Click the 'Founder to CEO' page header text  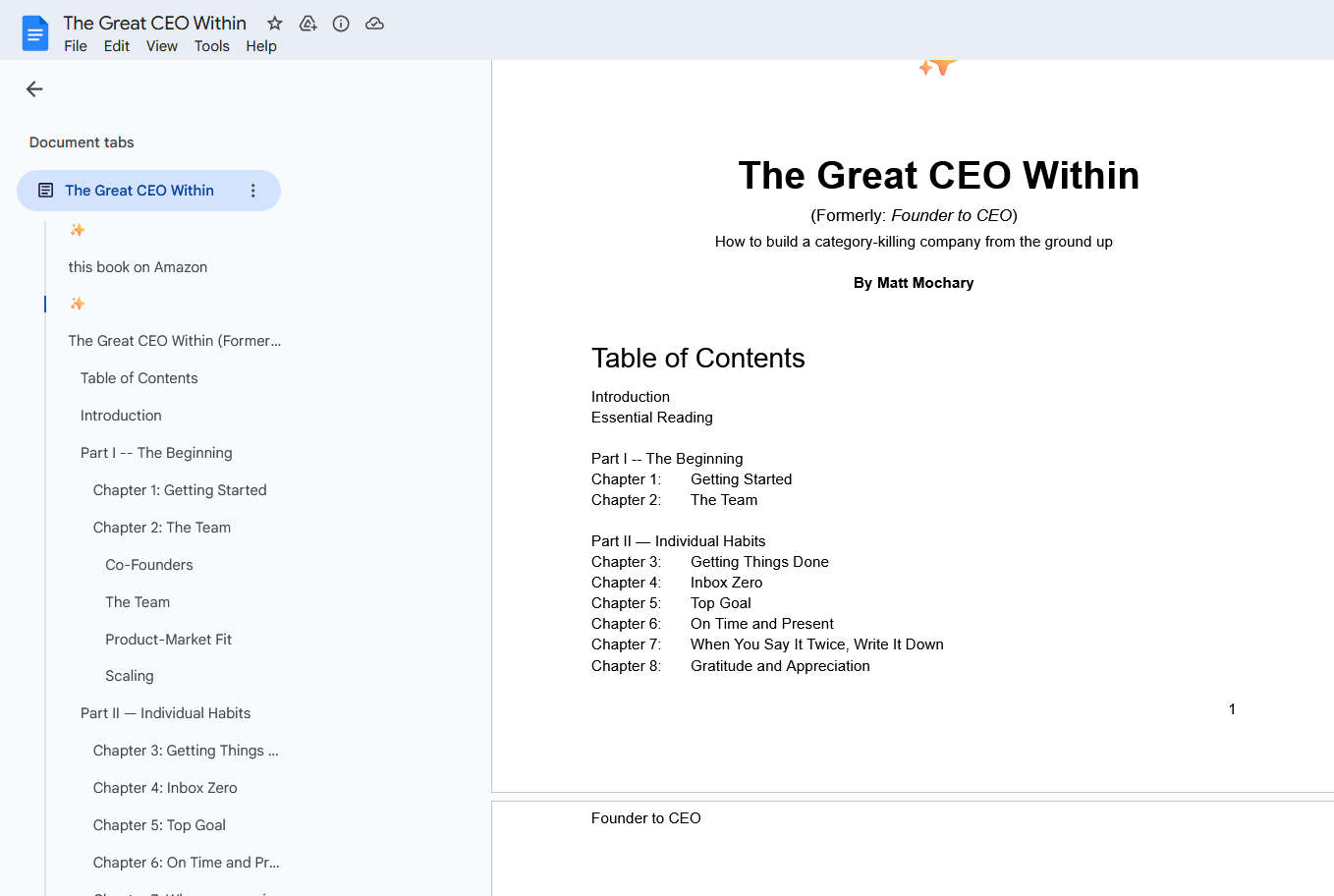tap(646, 818)
